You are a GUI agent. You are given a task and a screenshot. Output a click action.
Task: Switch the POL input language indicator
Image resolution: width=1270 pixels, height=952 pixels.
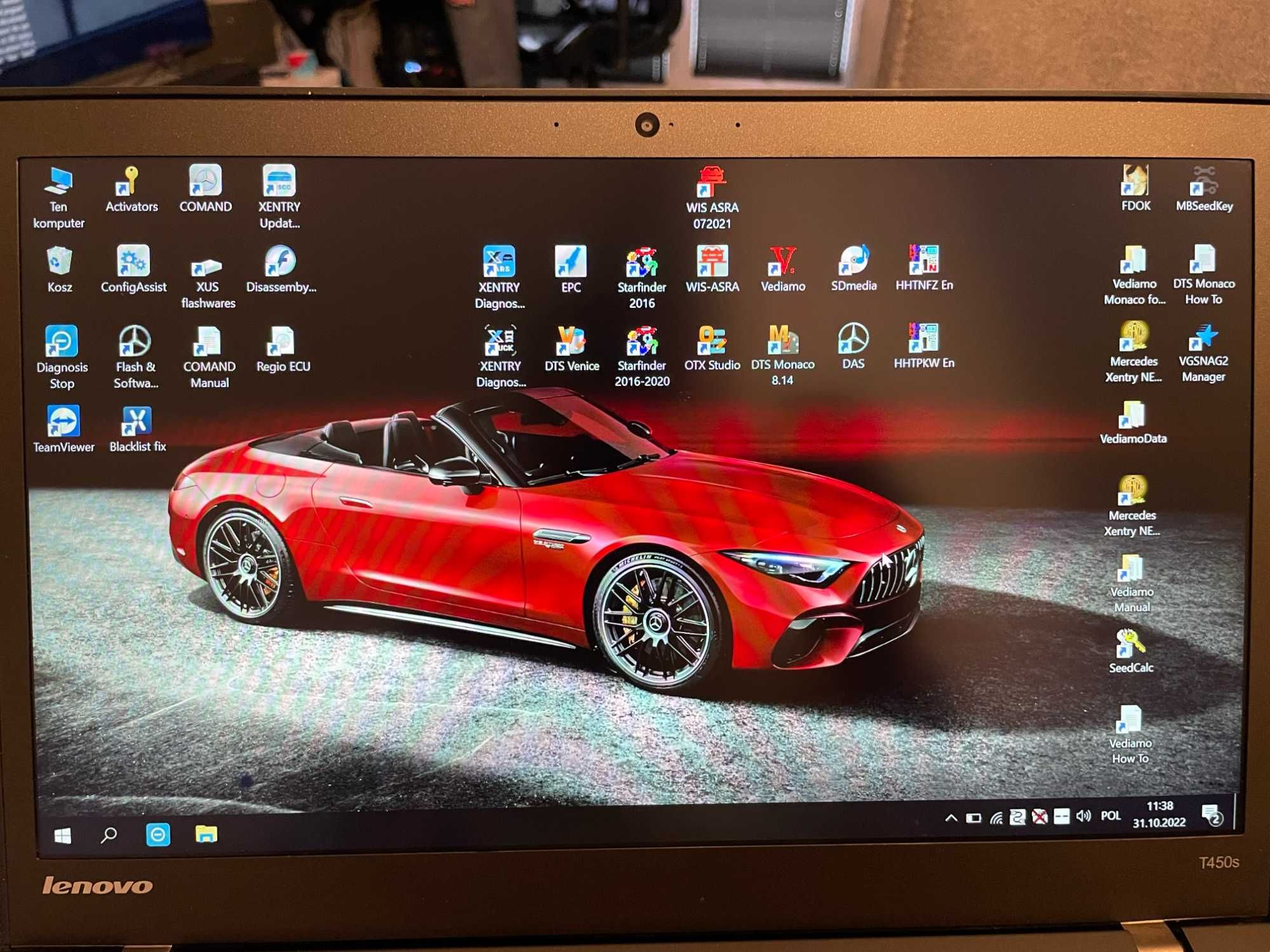[1111, 816]
